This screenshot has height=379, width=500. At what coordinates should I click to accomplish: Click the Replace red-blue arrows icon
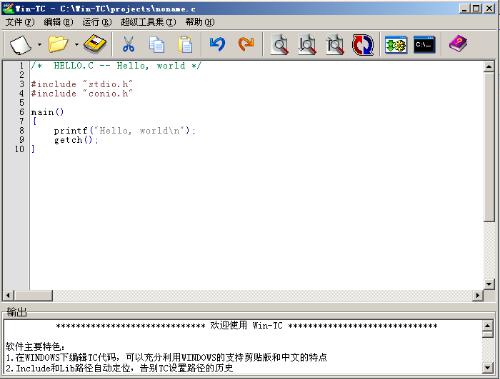(x=363, y=44)
